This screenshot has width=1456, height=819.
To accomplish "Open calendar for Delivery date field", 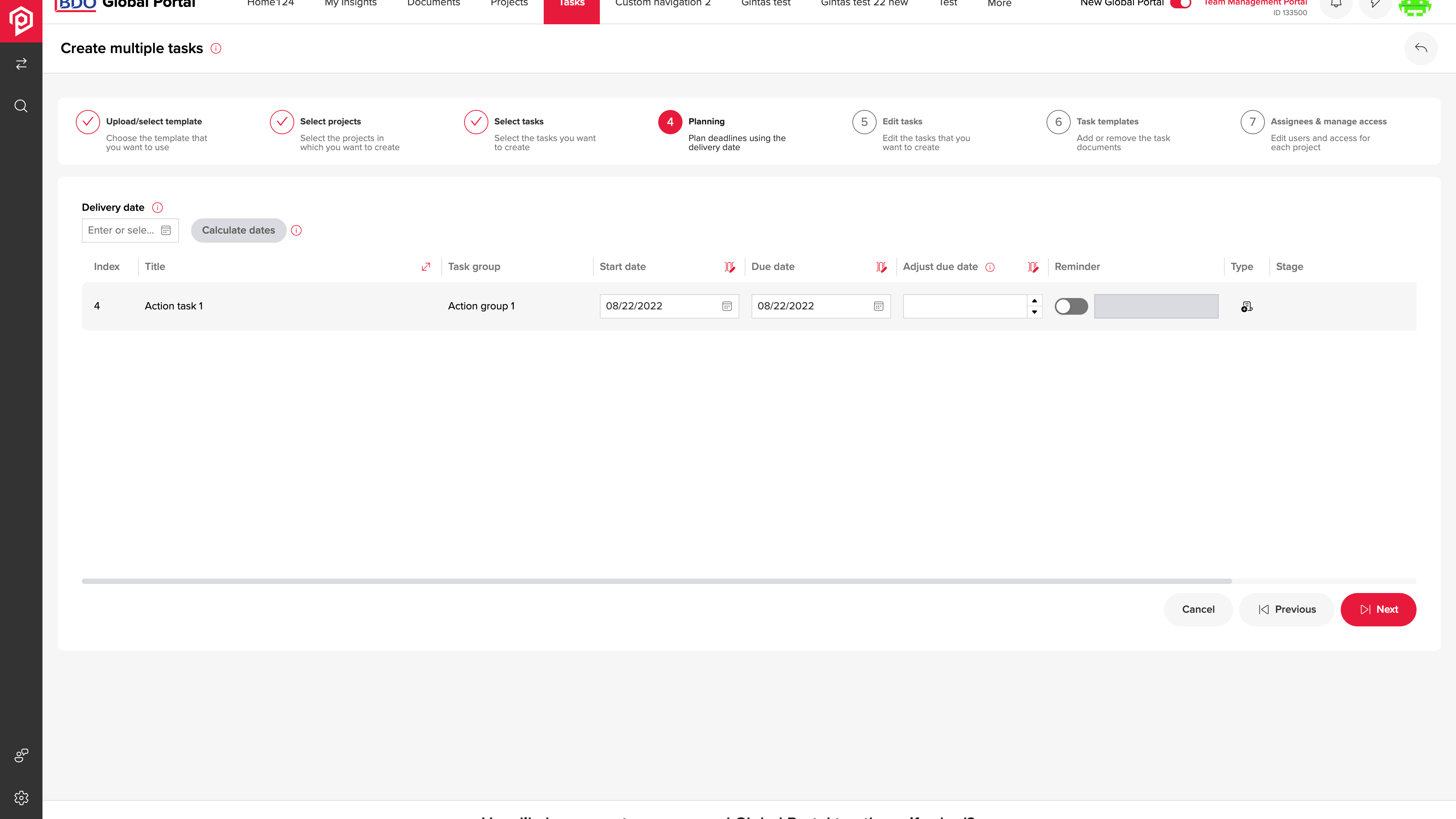I will [x=166, y=231].
